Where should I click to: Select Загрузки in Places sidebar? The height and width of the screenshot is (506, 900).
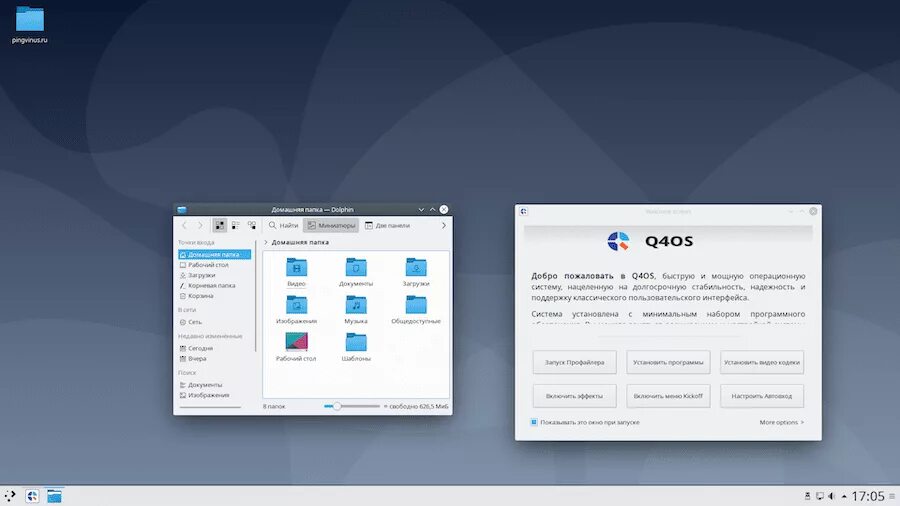(x=214, y=275)
